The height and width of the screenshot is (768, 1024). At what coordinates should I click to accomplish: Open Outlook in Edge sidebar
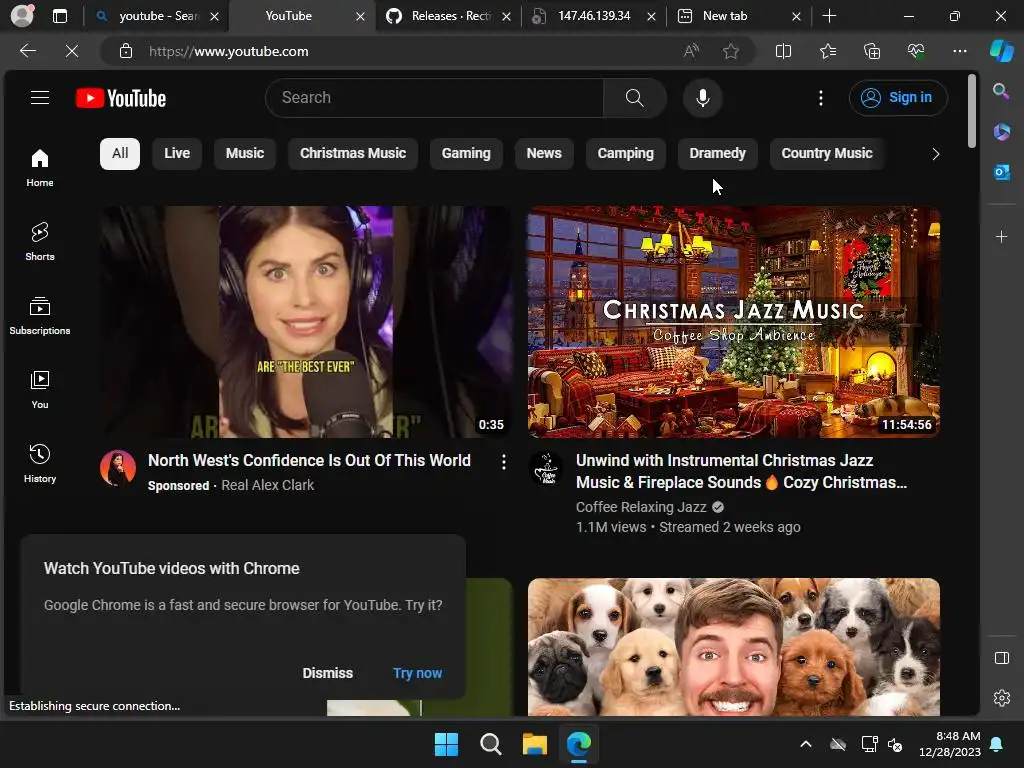tap(1001, 172)
